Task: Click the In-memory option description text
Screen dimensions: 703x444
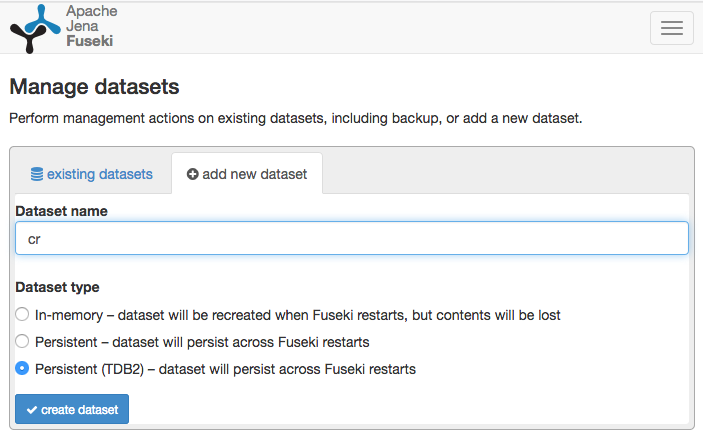Action: point(298,315)
